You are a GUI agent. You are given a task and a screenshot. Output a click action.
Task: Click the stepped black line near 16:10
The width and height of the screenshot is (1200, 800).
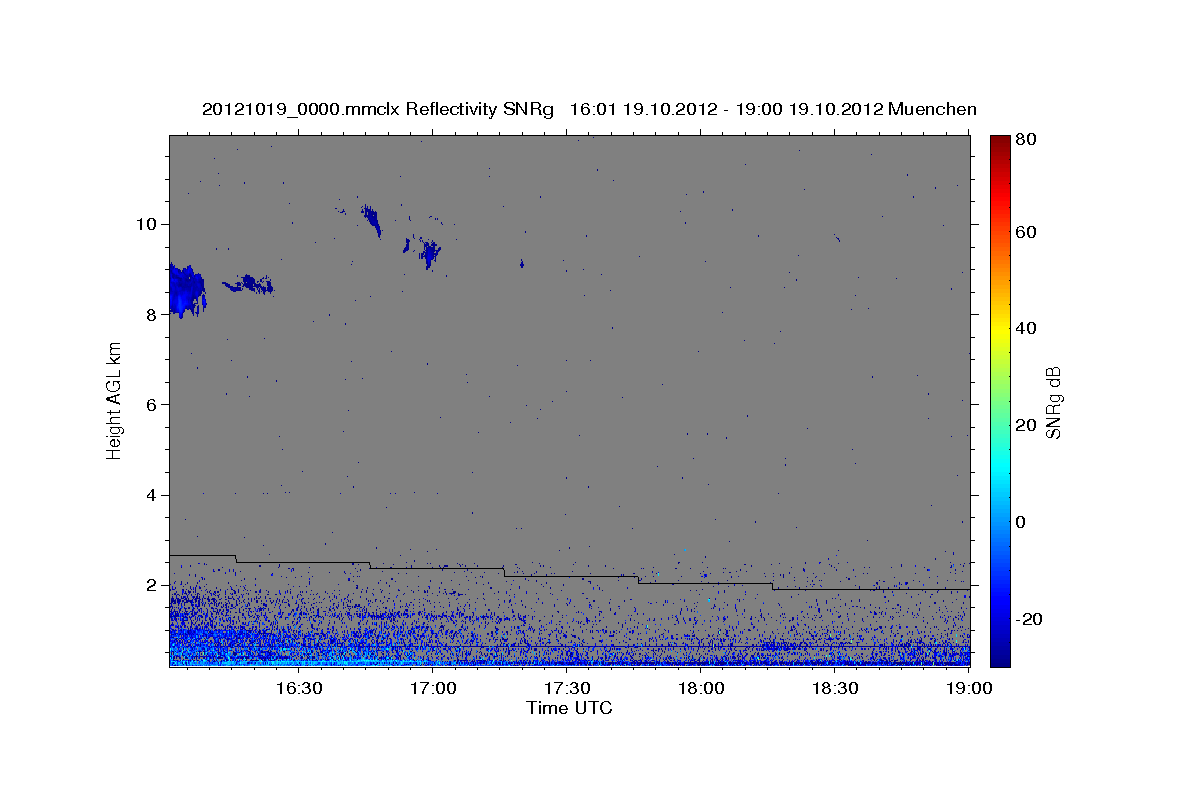202,555
